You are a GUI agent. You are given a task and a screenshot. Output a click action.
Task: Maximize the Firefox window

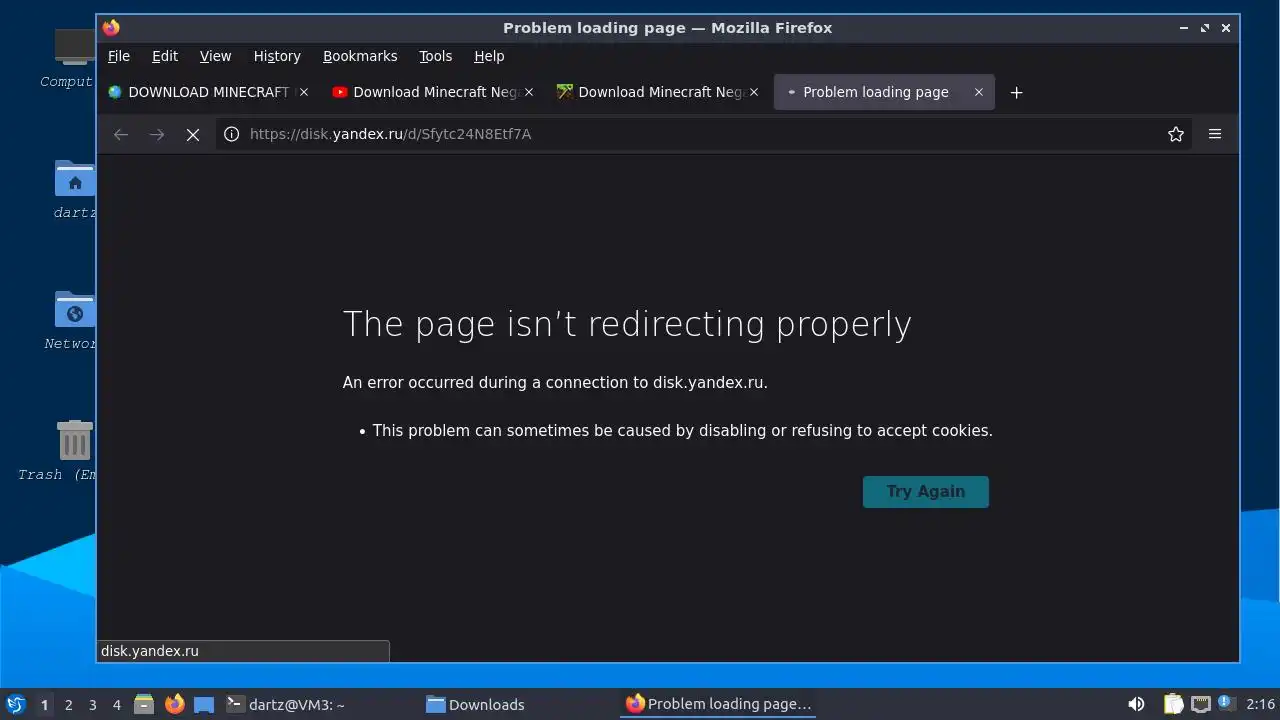(1205, 28)
